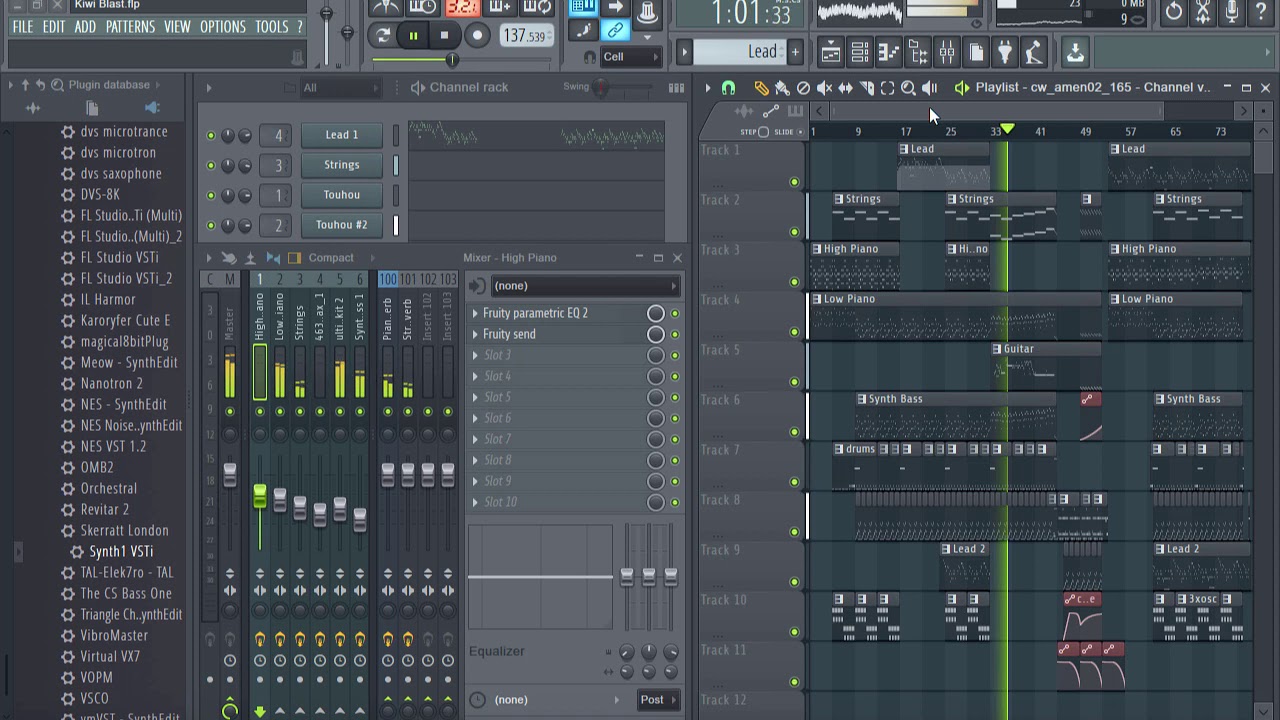Toggle the metronome icon

click(385, 8)
